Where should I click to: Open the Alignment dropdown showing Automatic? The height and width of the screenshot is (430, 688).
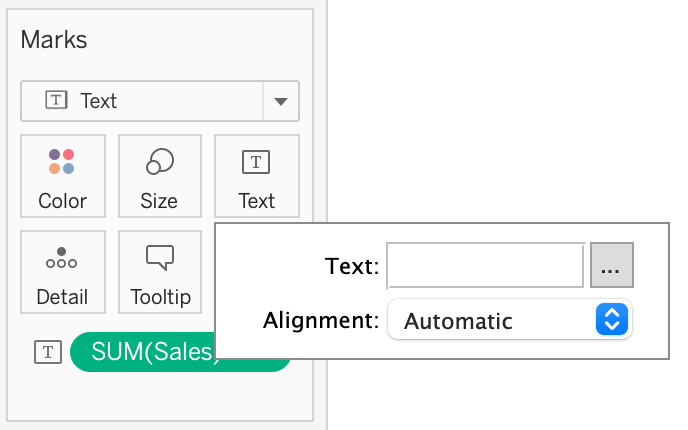[x=498, y=321]
